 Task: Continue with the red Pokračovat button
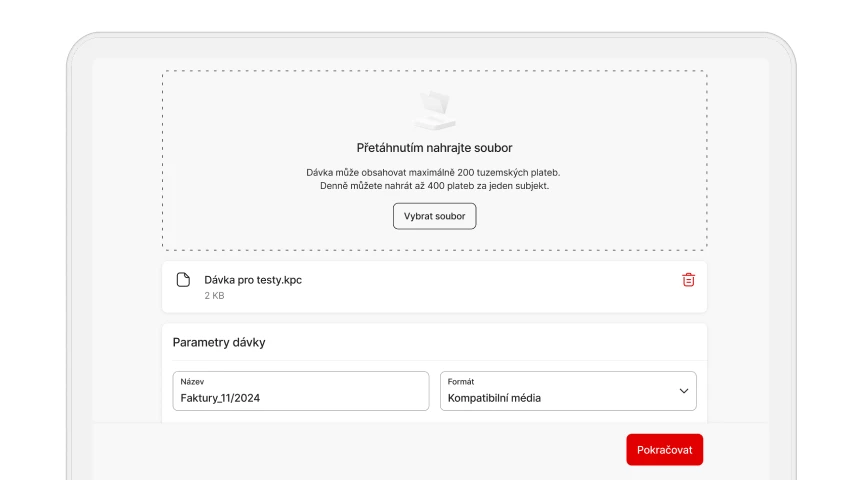tap(665, 450)
